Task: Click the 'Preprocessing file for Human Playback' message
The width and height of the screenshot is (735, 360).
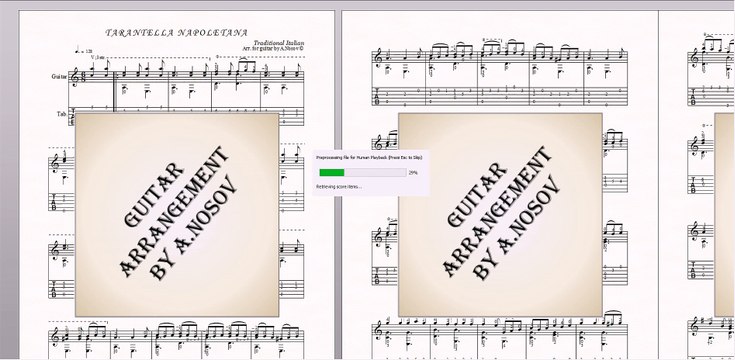Action: pyautogui.click(x=369, y=158)
